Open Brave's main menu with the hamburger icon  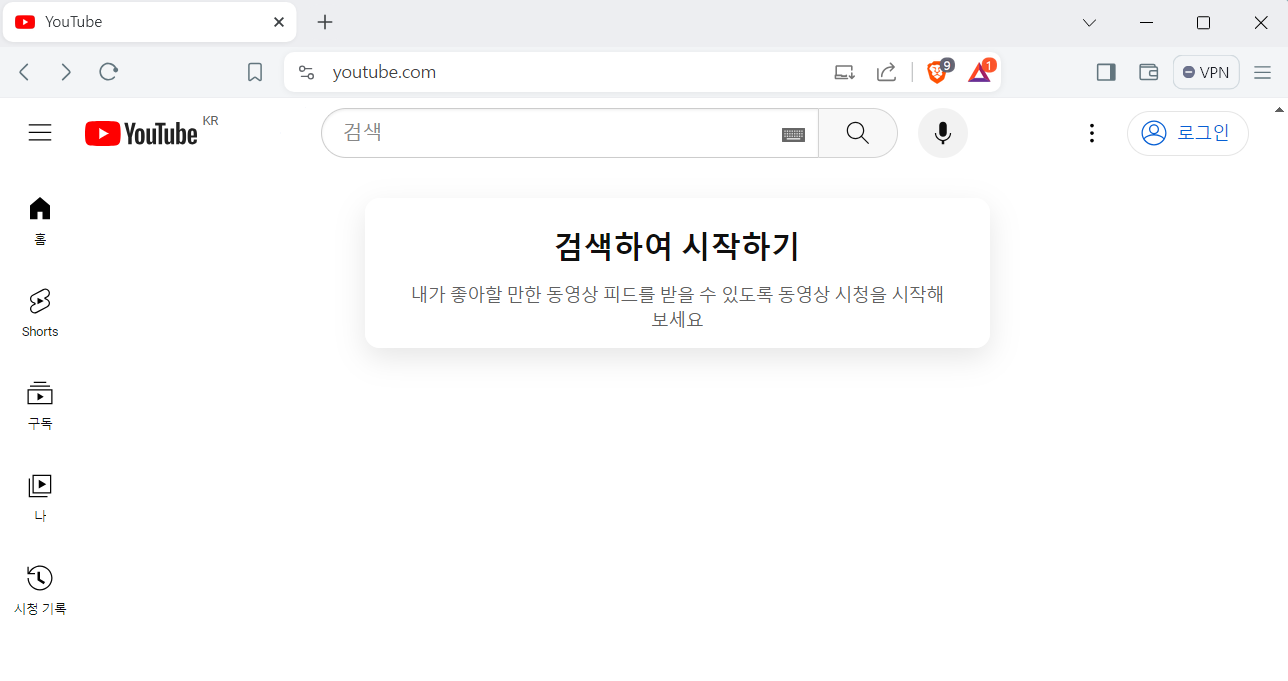pyautogui.click(x=1262, y=71)
